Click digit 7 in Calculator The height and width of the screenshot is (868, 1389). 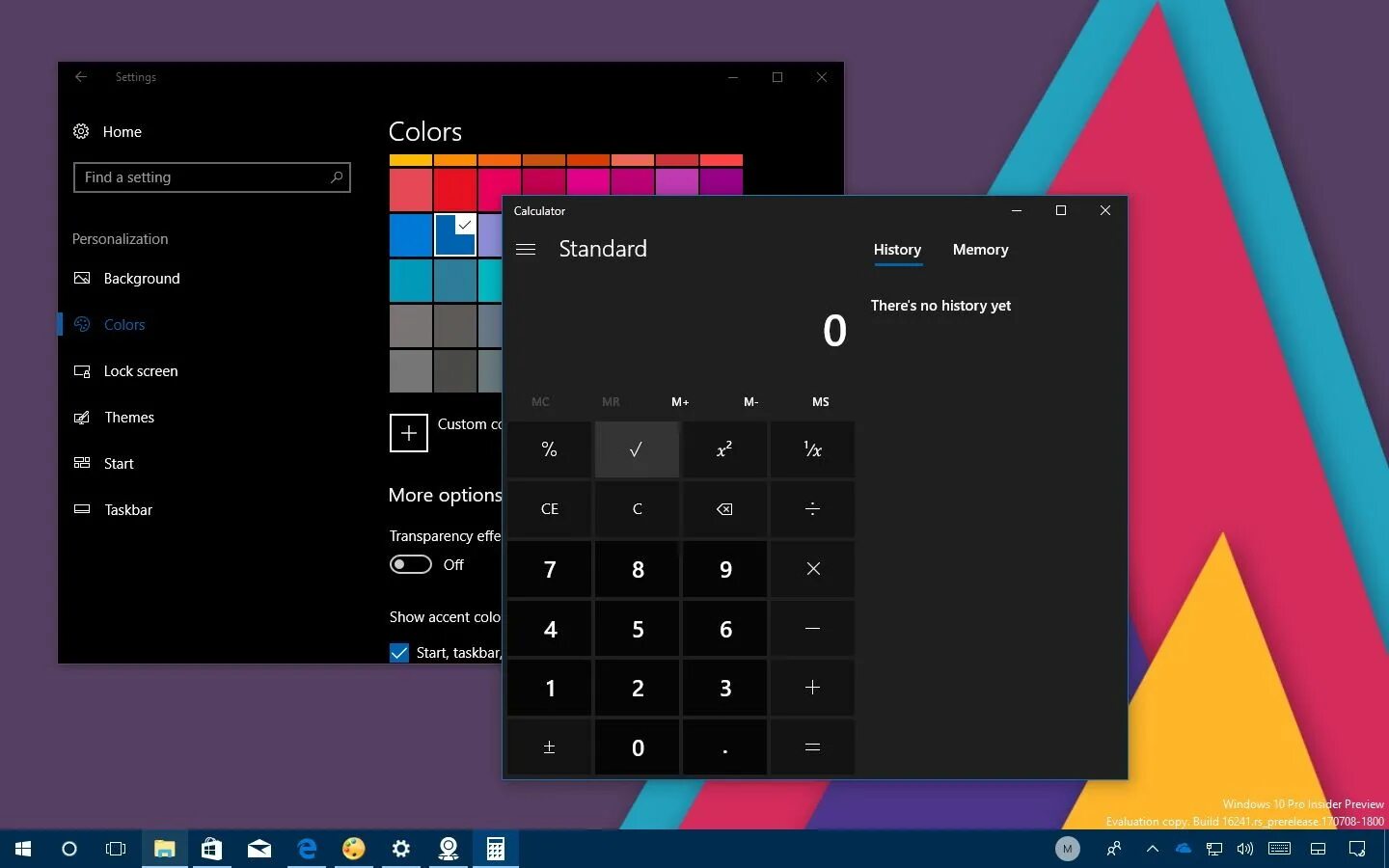(x=549, y=569)
